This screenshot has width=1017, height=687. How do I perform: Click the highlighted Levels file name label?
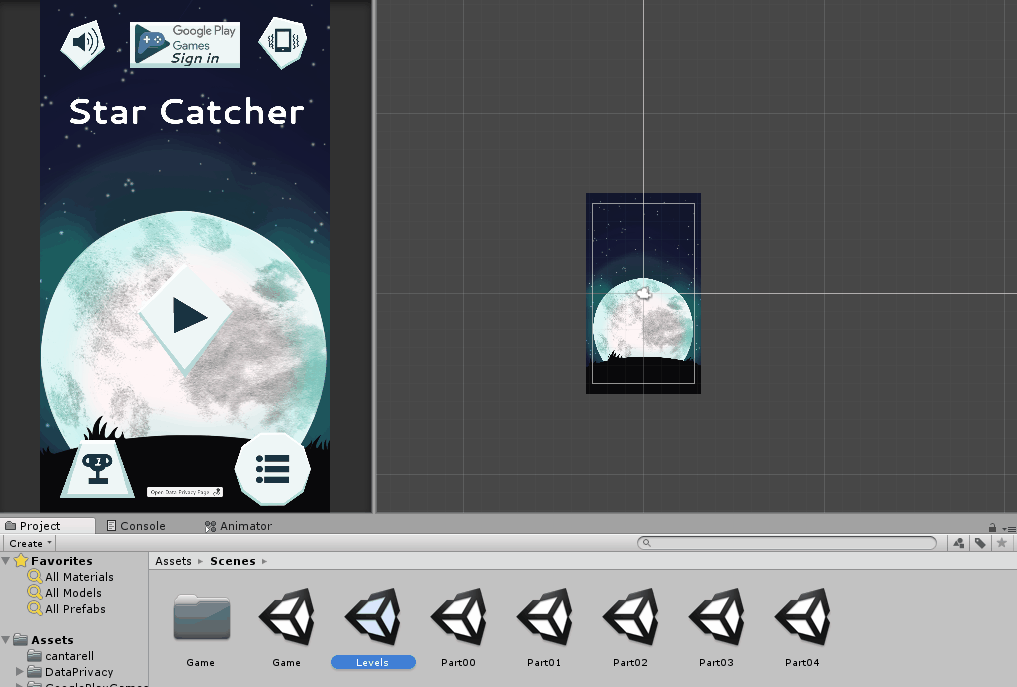pyautogui.click(x=373, y=662)
